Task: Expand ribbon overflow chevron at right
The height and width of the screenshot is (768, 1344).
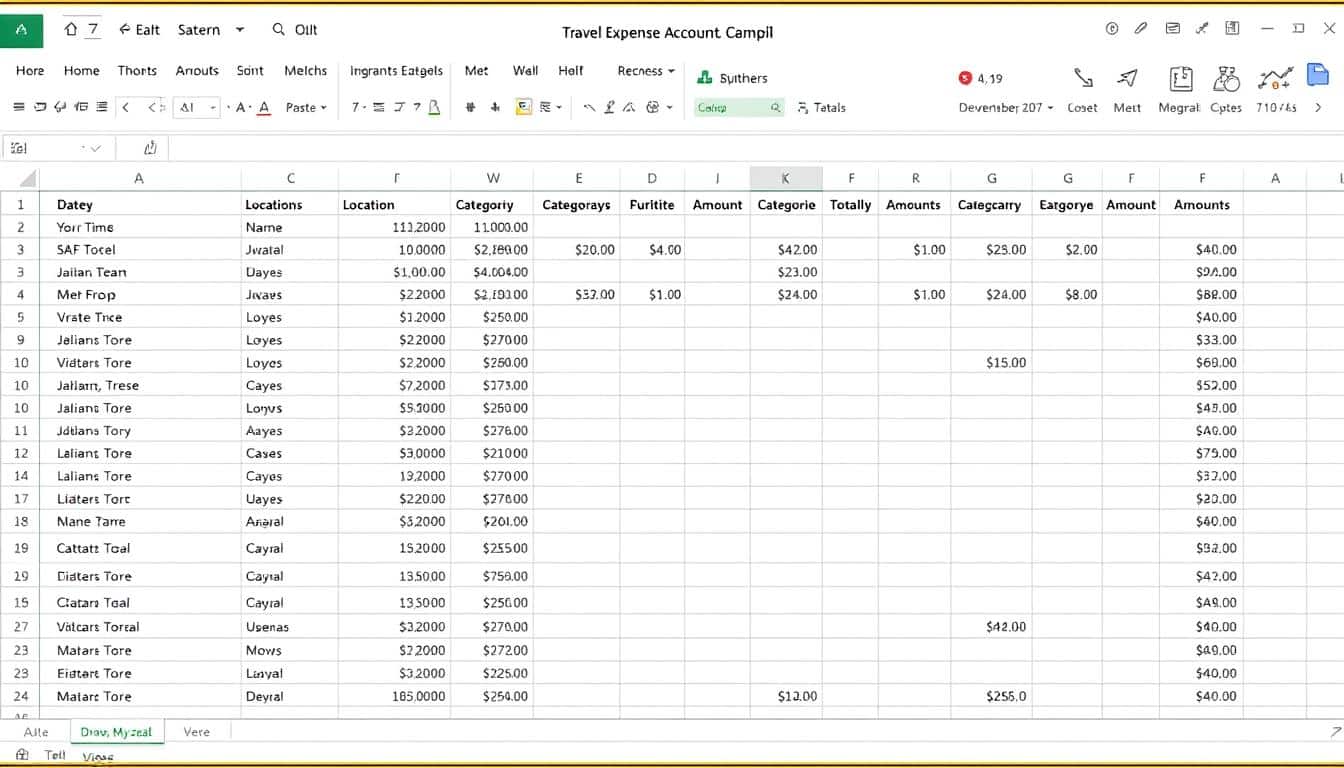Action: (x=1318, y=107)
